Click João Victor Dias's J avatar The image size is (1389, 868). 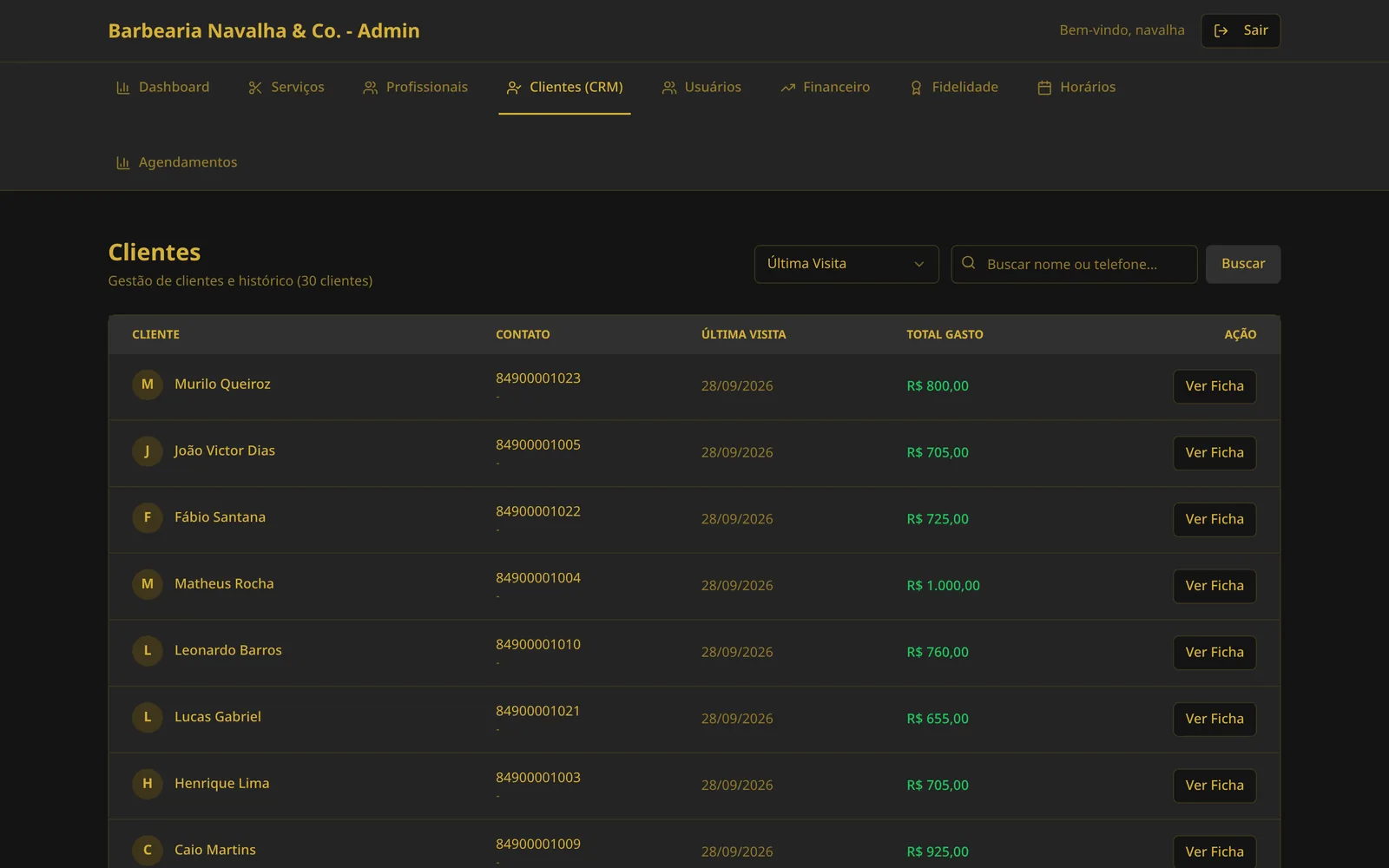tap(148, 451)
